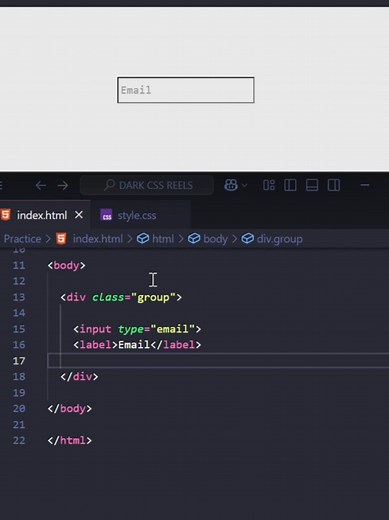This screenshot has width=389, height=520.
Task: Click the opening body tag
Action: pos(66,265)
